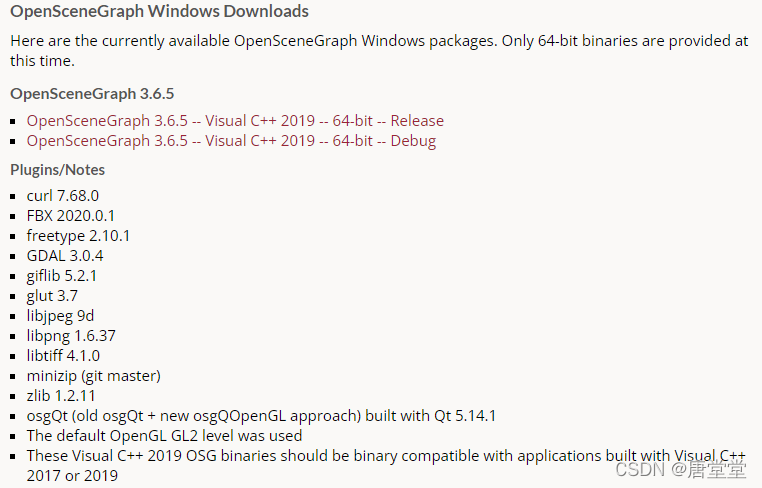The width and height of the screenshot is (762, 488).
Task: Click the OpenSceneGraph 3.6.5 subheading
Action: [92, 94]
